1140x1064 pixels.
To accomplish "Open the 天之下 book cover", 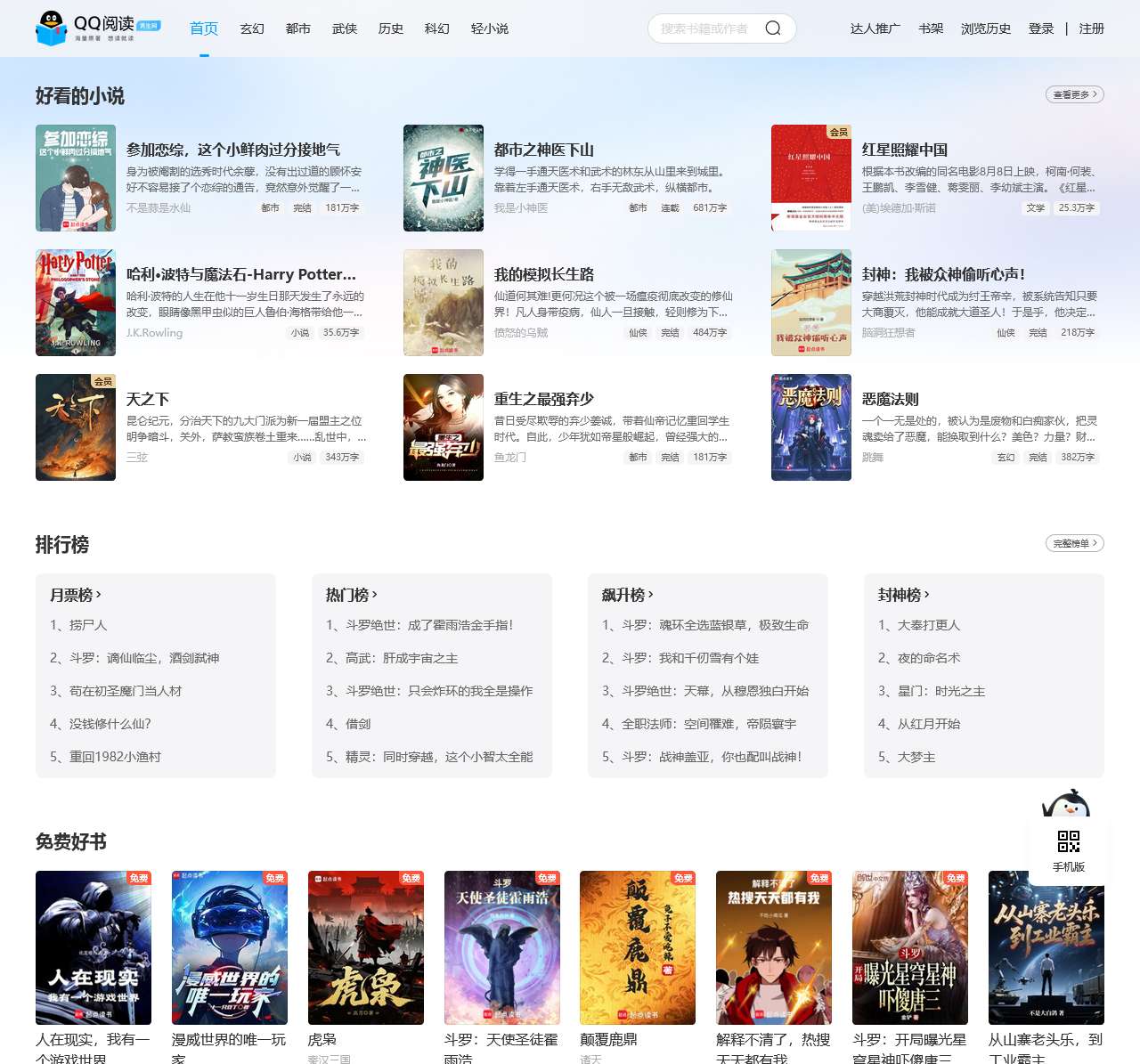I will point(76,427).
